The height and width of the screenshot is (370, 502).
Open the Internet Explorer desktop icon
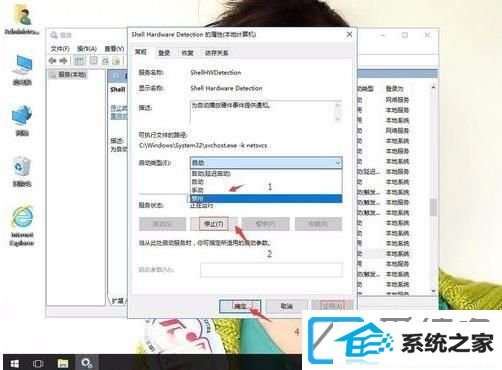[x=22, y=226]
